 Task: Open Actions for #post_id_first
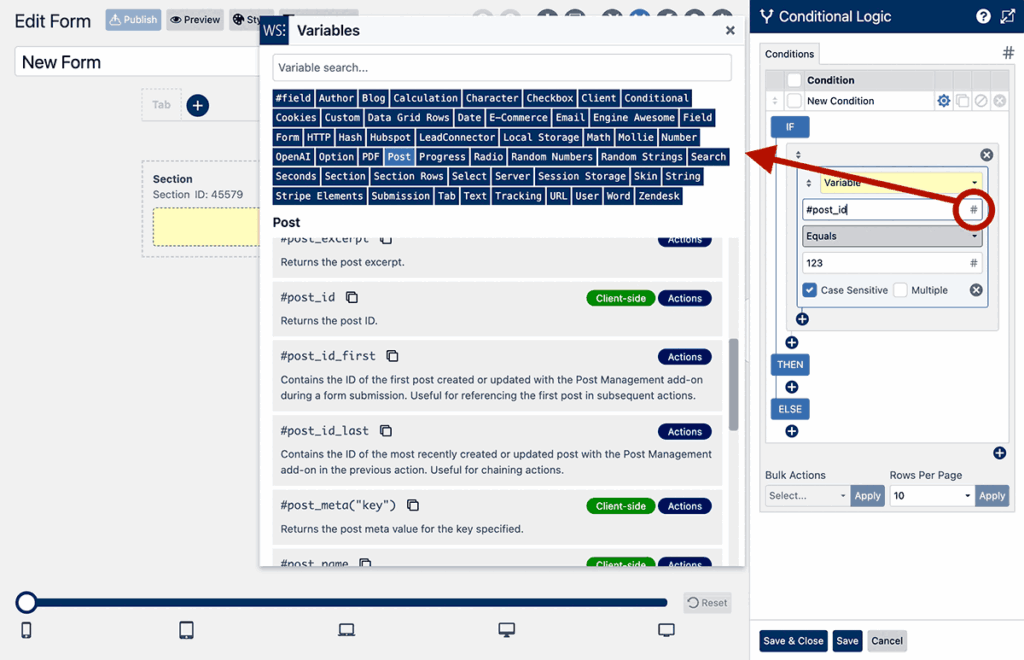684,357
